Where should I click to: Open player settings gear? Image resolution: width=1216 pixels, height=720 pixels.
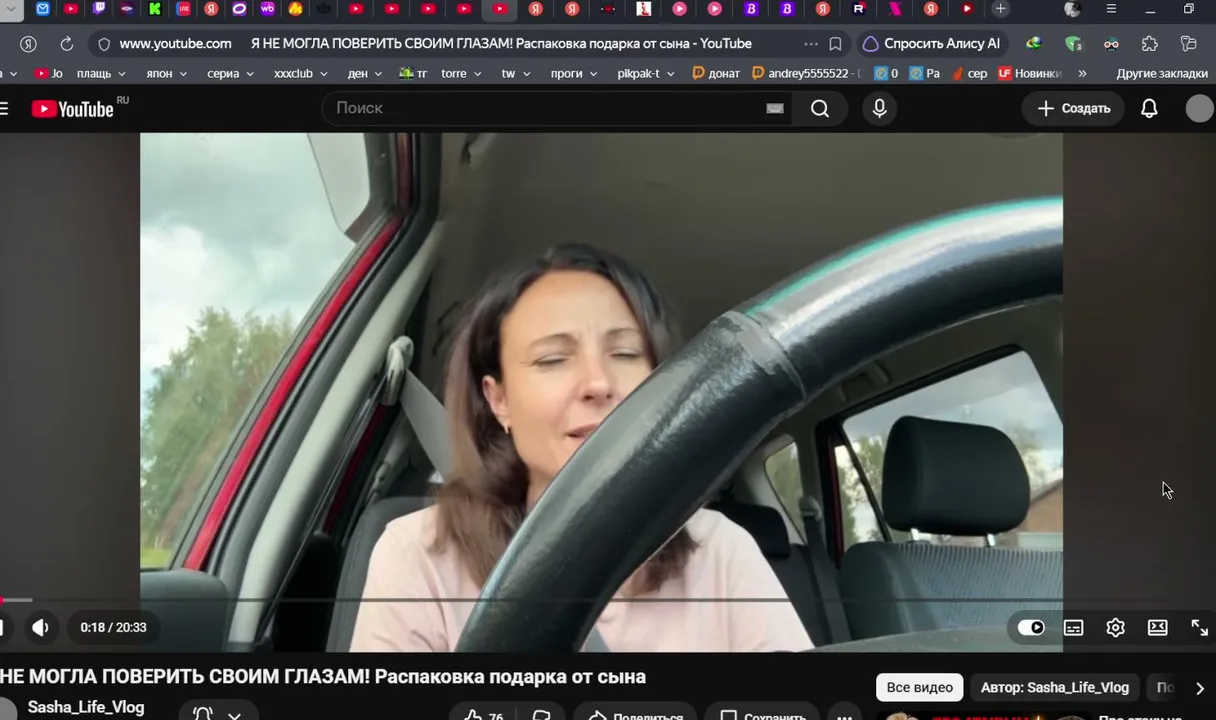click(x=1116, y=627)
